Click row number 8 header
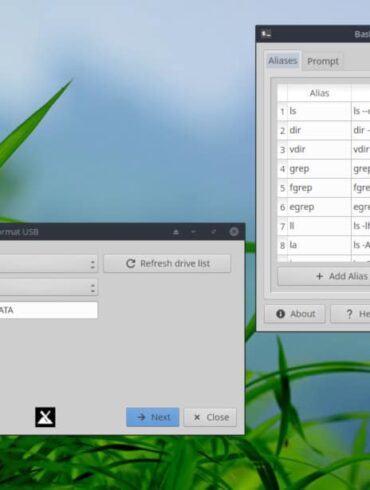Viewport: 370px width, 490px height. click(282, 246)
